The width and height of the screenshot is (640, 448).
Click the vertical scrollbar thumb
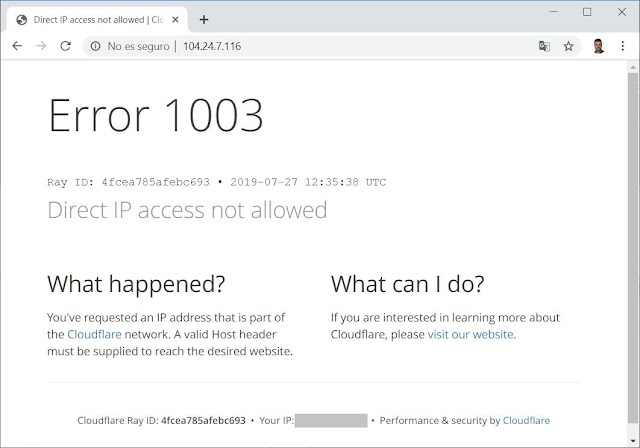[x=633, y=248]
